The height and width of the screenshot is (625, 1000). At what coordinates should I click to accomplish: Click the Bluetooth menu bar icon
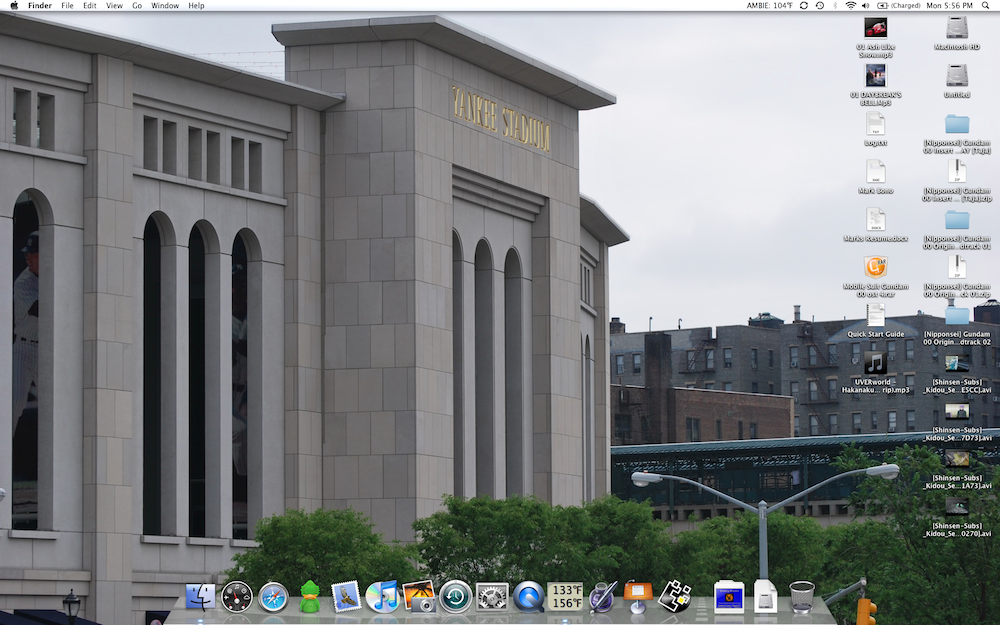[835, 5]
